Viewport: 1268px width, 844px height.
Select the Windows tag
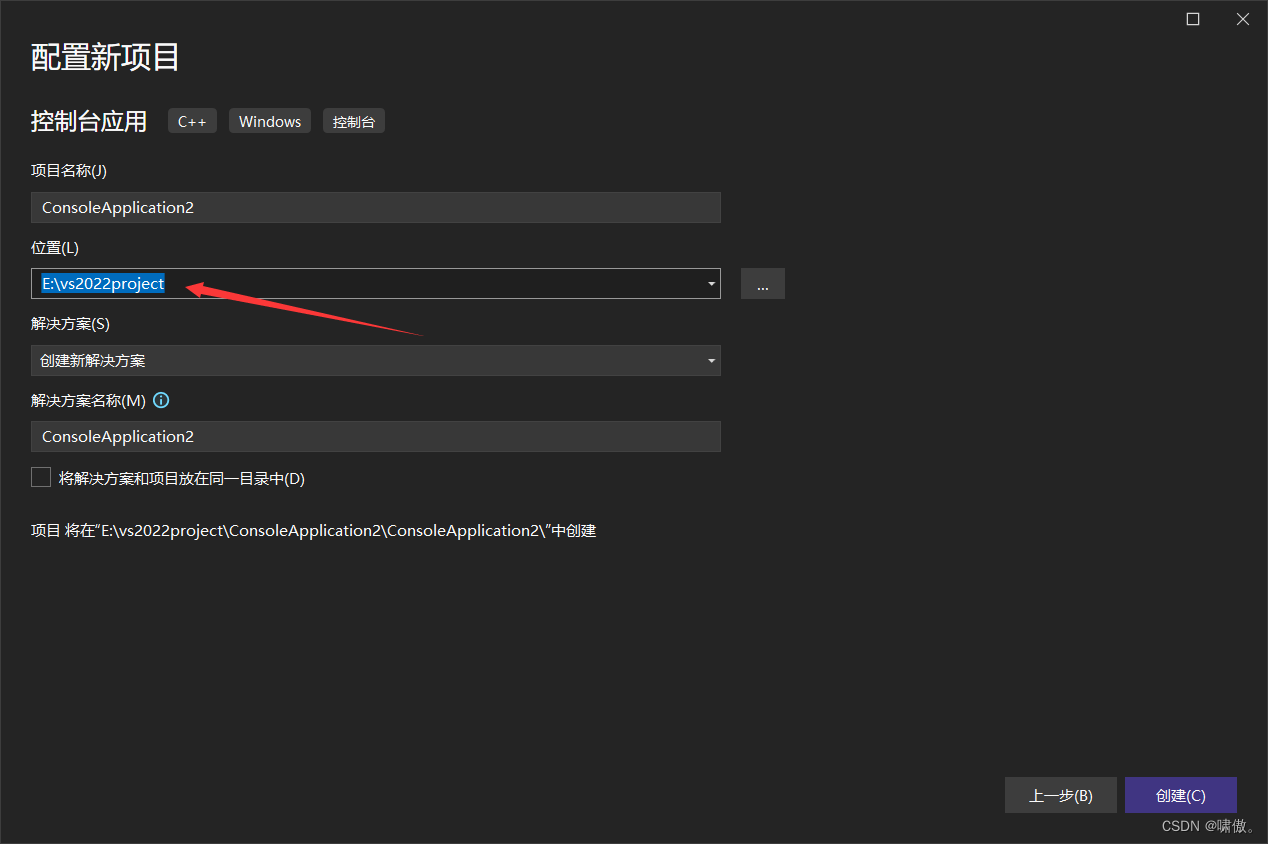[269, 121]
